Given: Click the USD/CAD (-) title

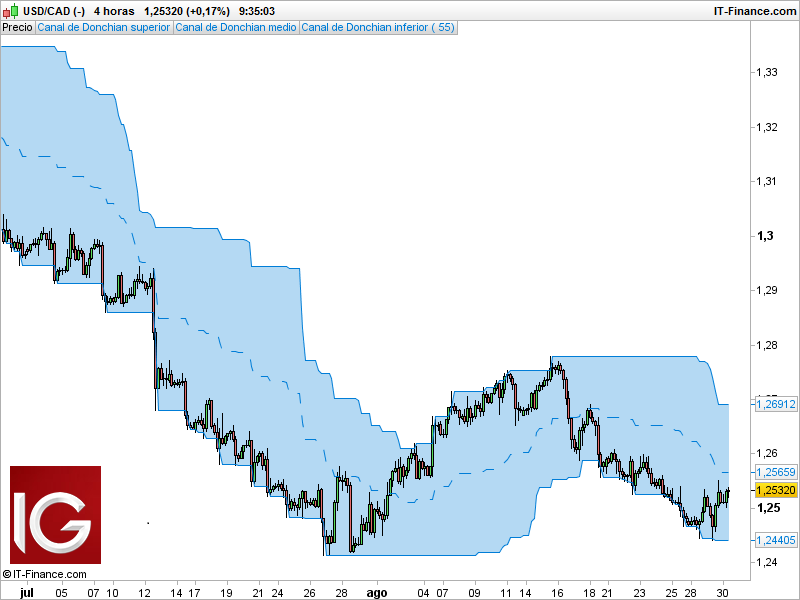Looking at the screenshot, I should tap(54, 11).
